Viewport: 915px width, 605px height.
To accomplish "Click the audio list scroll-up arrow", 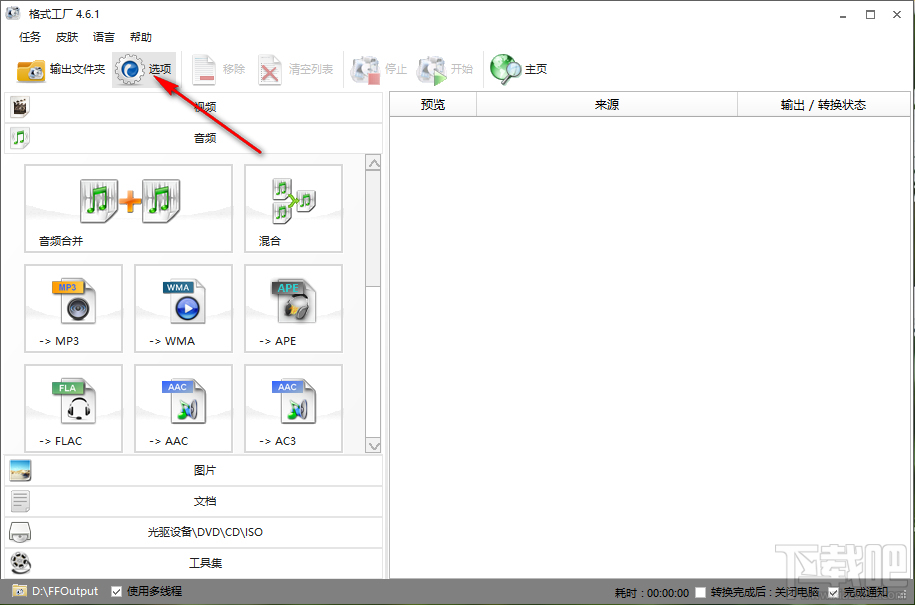I will coord(373,163).
